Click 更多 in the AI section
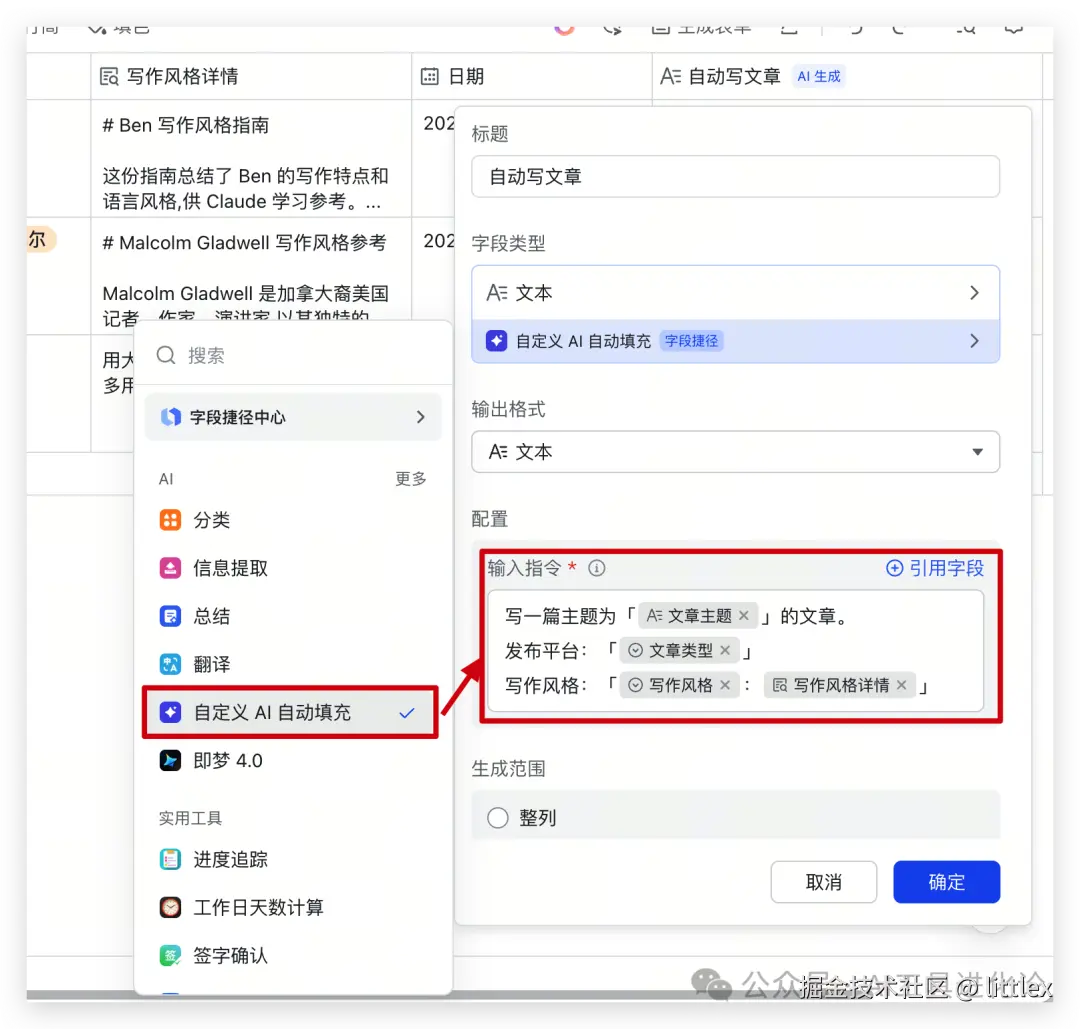This screenshot has height=1029, width=1080. coord(411,479)
